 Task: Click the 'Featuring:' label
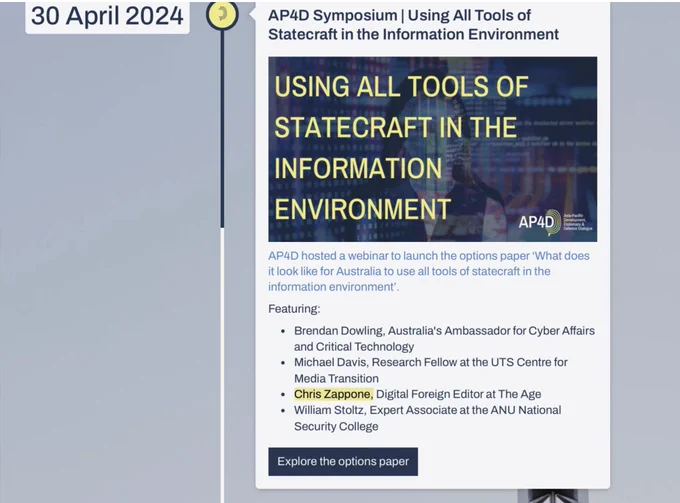pos(294,309)
